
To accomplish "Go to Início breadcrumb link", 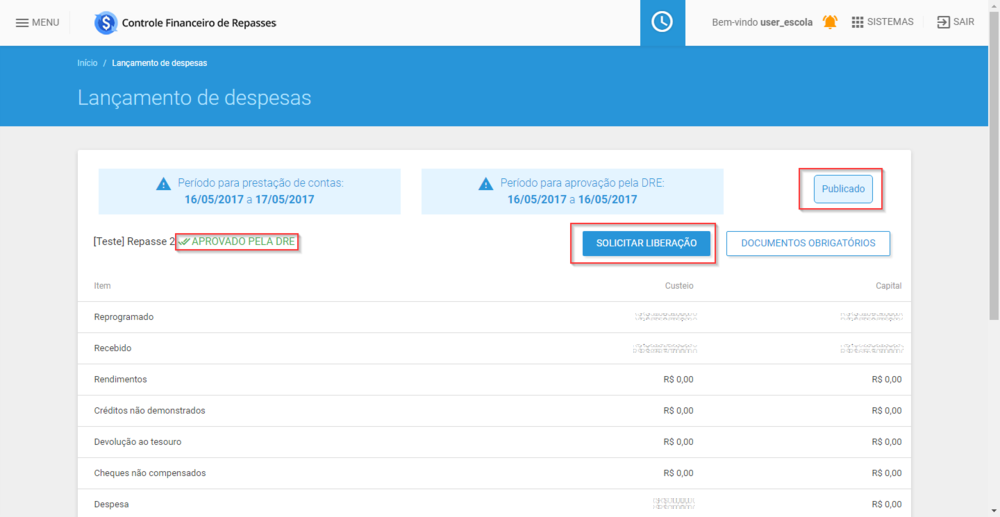I will tap(87, 63).
